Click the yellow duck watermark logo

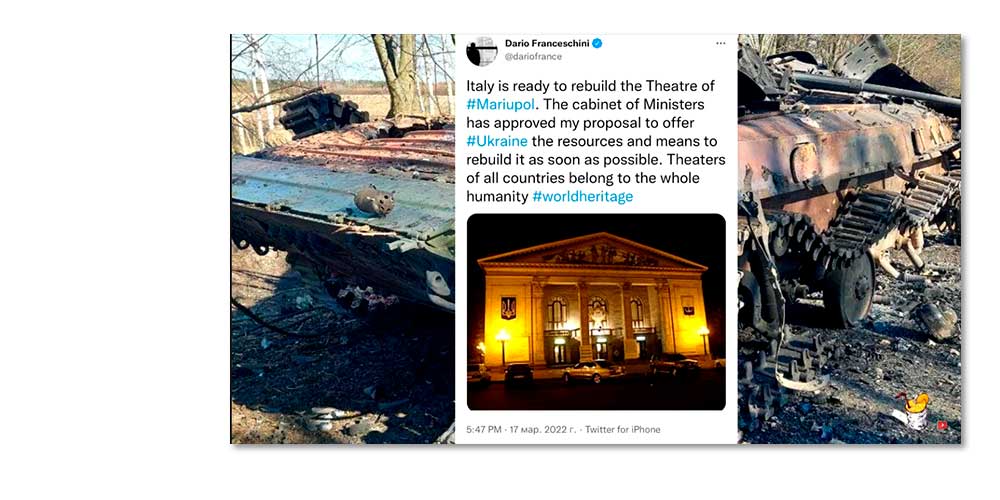click(x=914, y=410)
